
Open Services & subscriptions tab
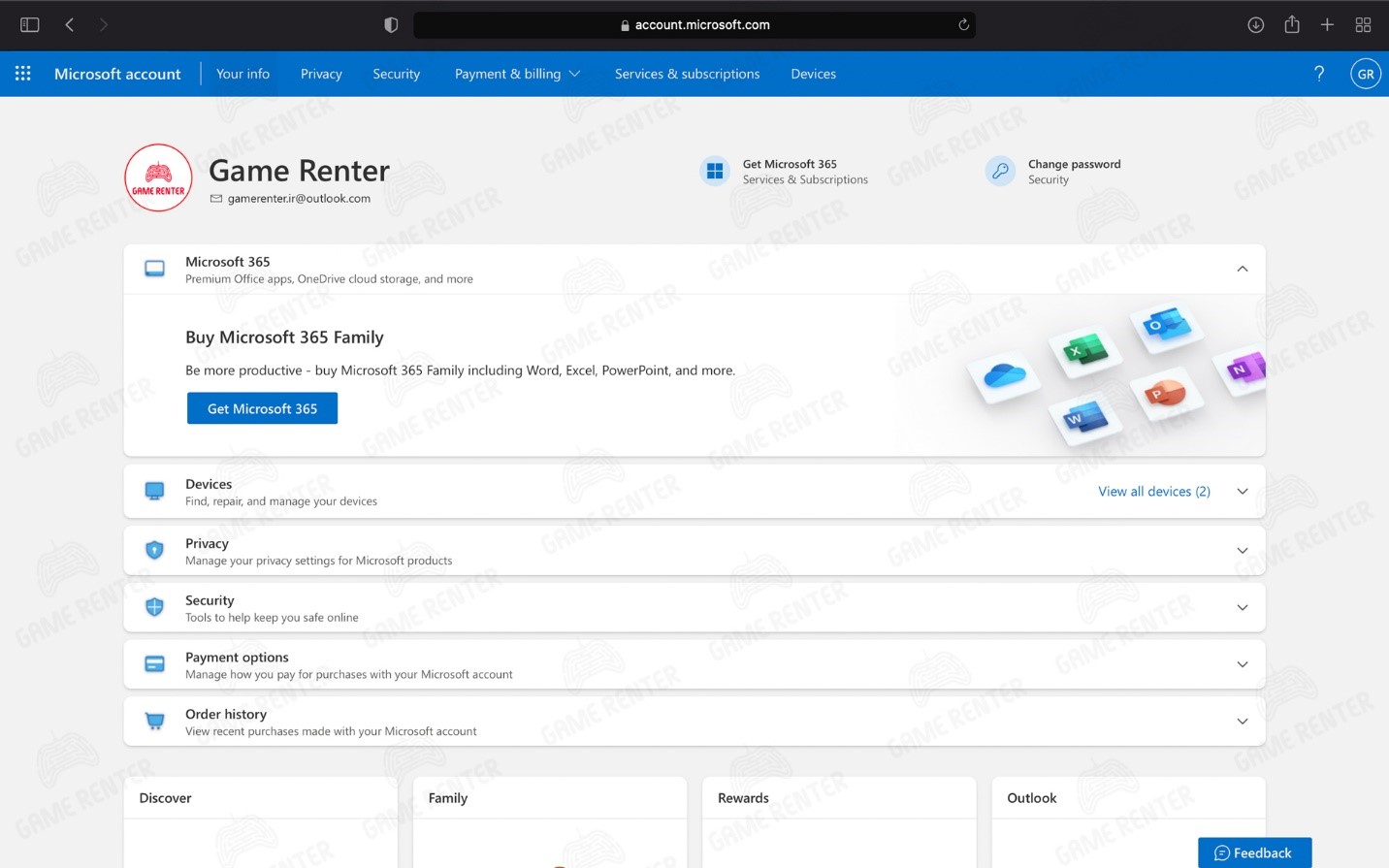tap(688, 74)
